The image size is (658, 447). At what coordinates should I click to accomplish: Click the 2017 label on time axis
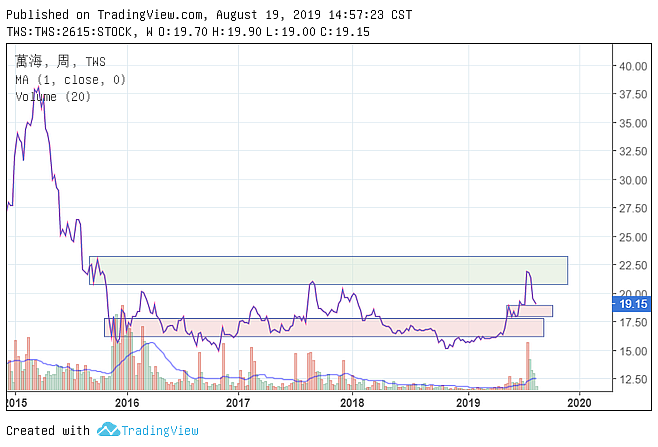pyautogui.click(x=238, y=403)
